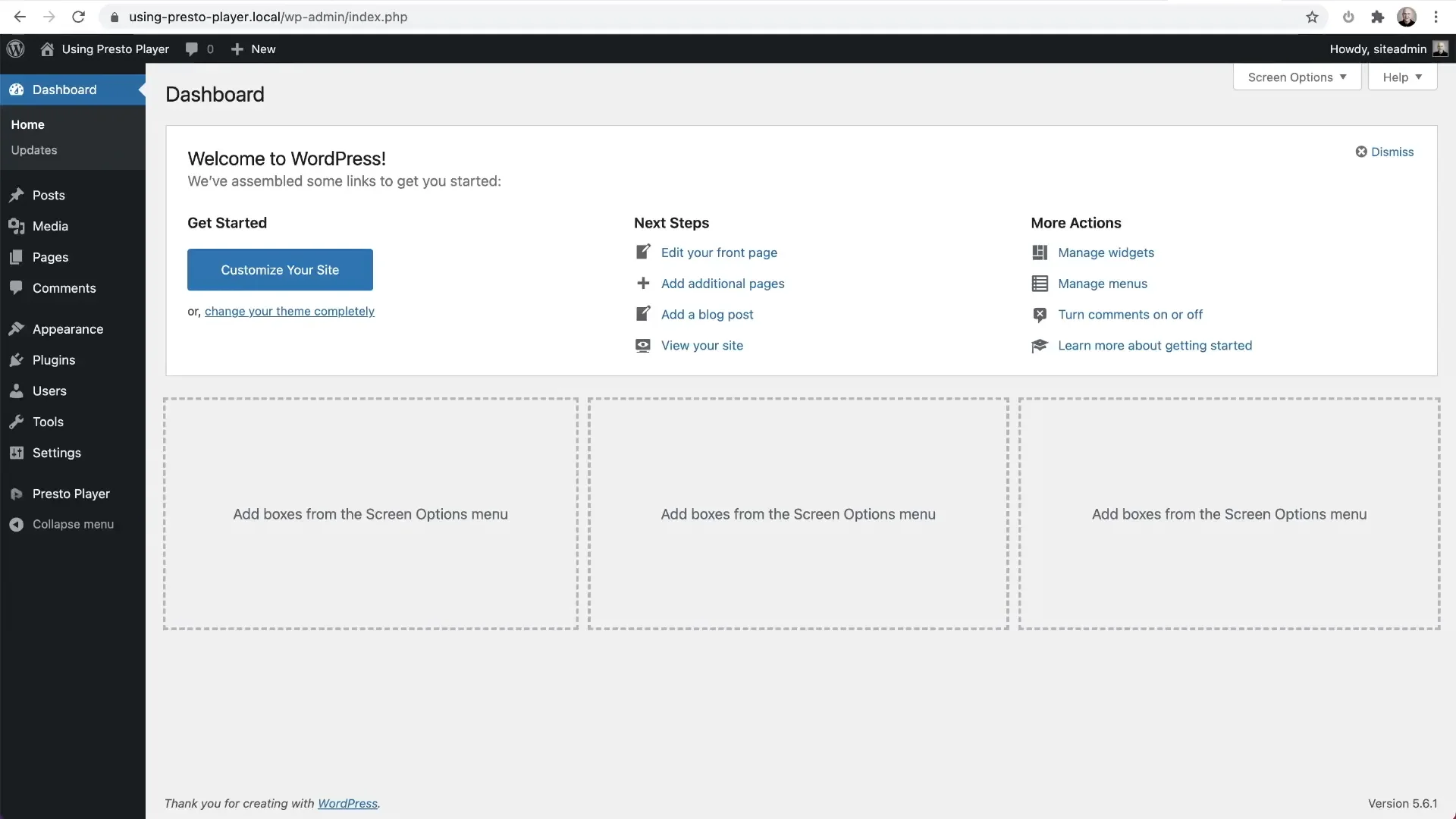1456x819 pixels.
Task: Click the WordPress logo in admin bar
Action: [x=16, y=49]
